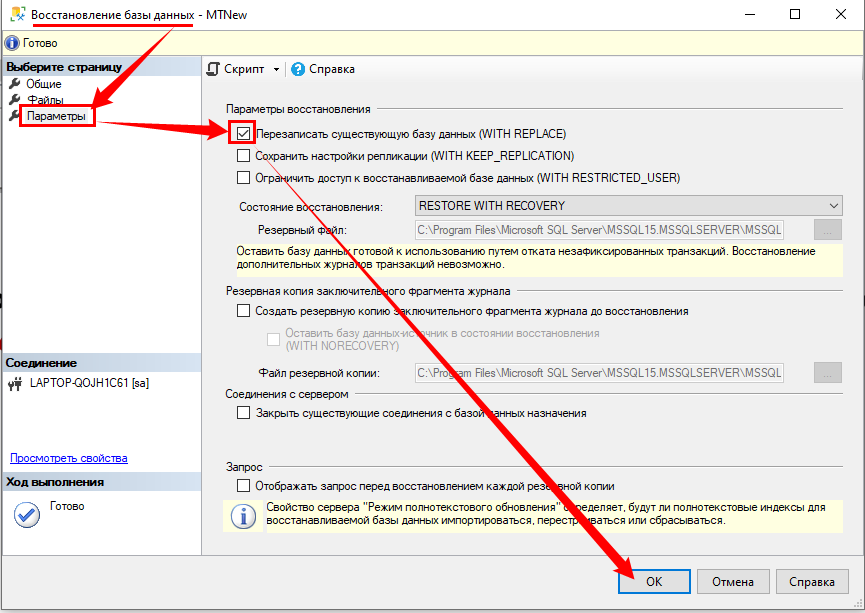
Task: Click the info icon in Запрос section
Action: (x=242, y=516)
